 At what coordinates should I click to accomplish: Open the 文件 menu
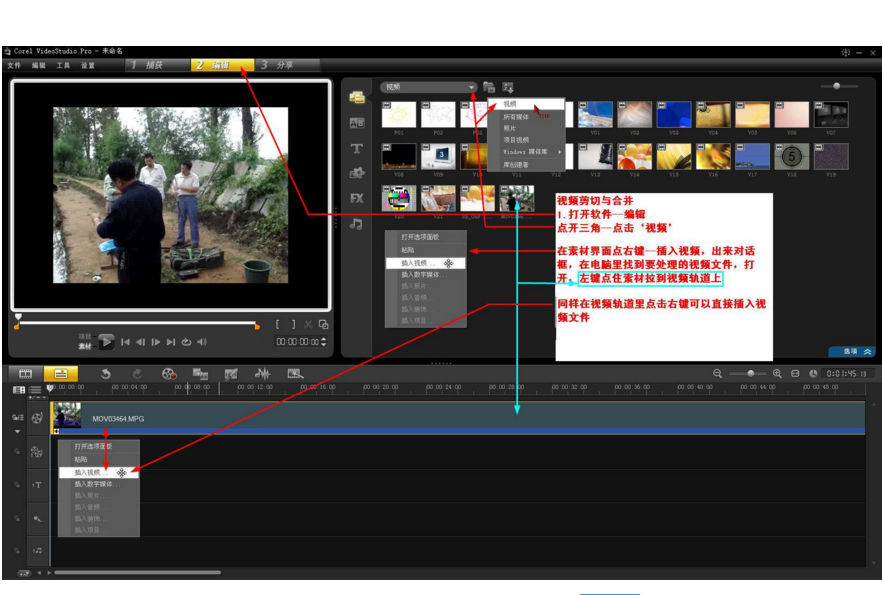(14, 65)
